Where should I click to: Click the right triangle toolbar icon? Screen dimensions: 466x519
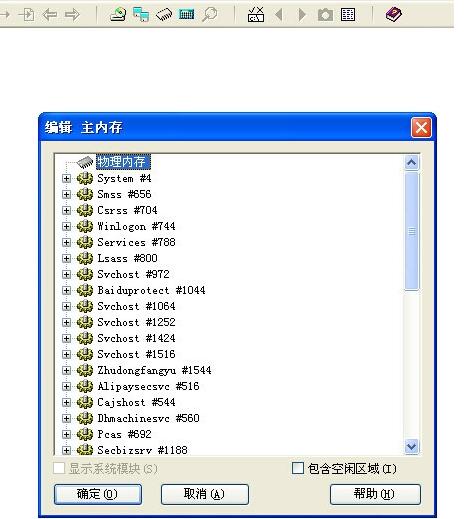point(302,15)
